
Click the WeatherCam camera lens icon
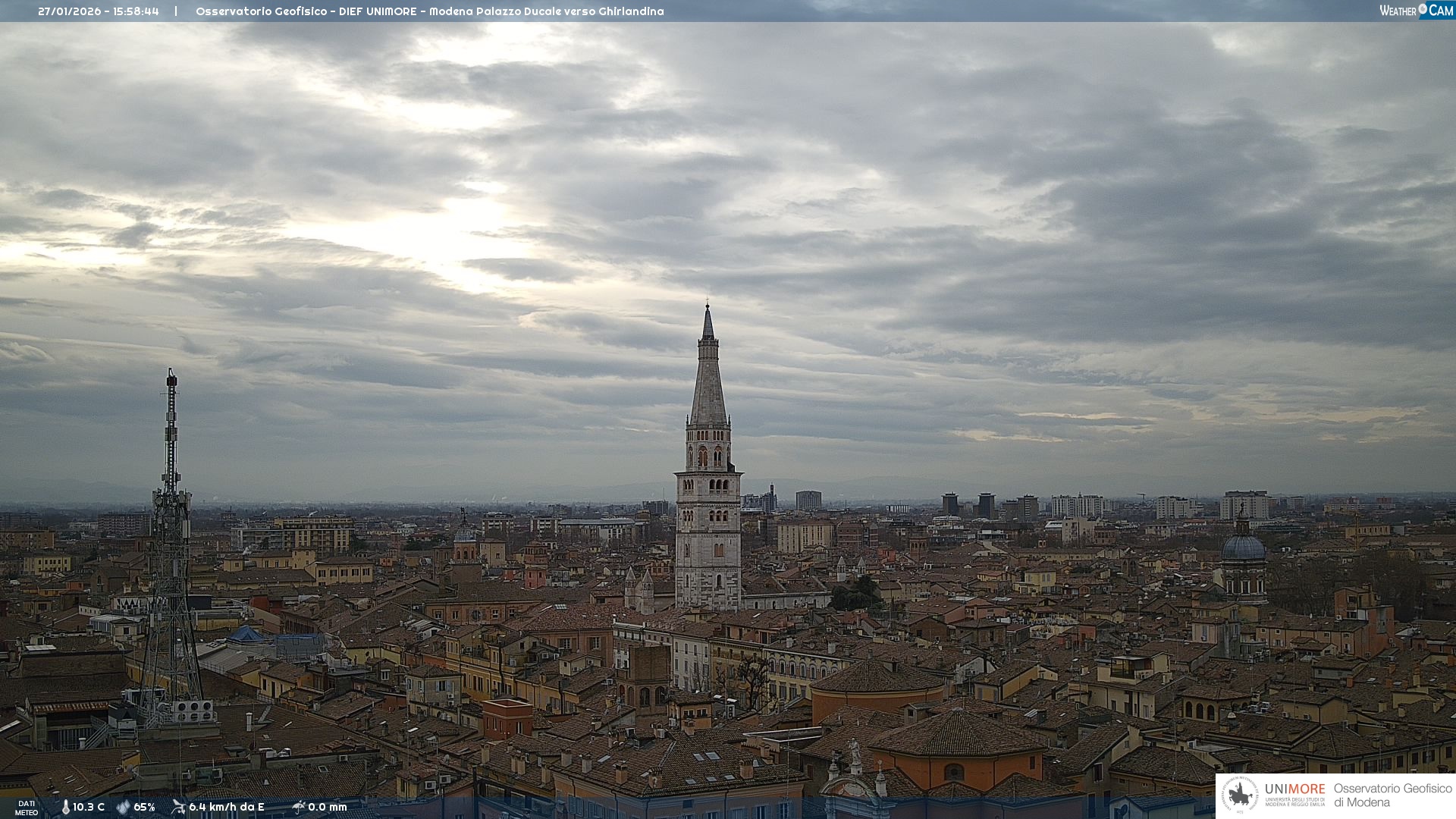(x=1423, y=9)
